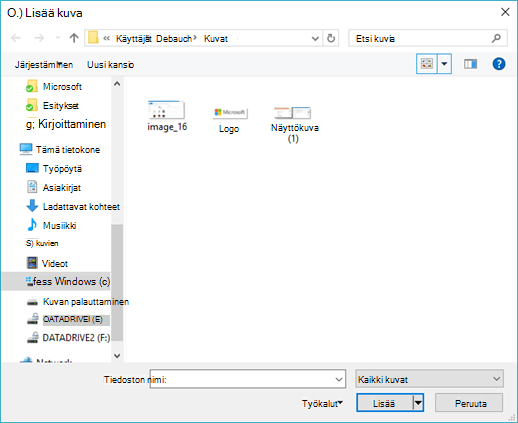518x423 pixels.
Task: Click the DATADRIVE2 drive icon
Action: (x=32, y=337)
